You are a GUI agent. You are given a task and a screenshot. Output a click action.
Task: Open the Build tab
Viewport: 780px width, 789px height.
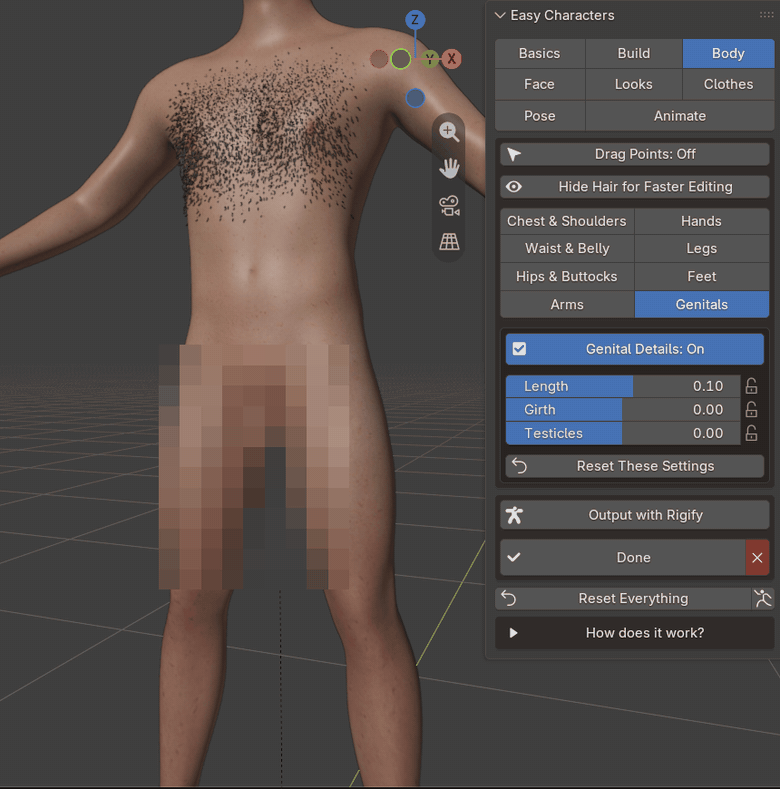[x=634, y=53]
